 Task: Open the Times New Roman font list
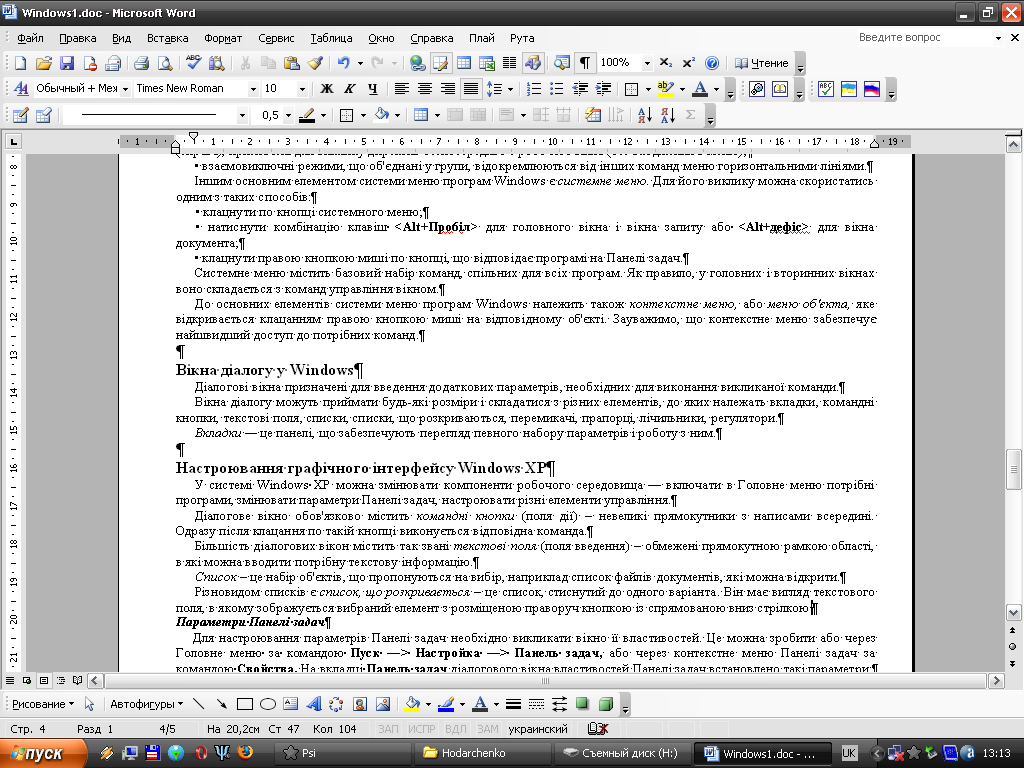point(253,89)
